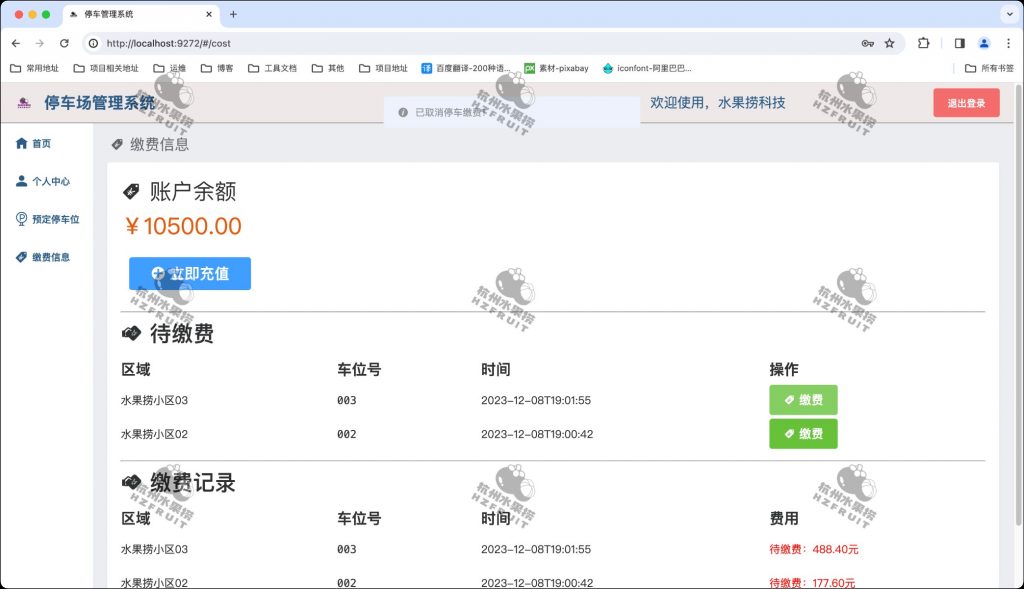Click the 立即充值 recharge button
Viewport: 1024px width, 589px height.
pyautogui.click(x=188, y=273)
